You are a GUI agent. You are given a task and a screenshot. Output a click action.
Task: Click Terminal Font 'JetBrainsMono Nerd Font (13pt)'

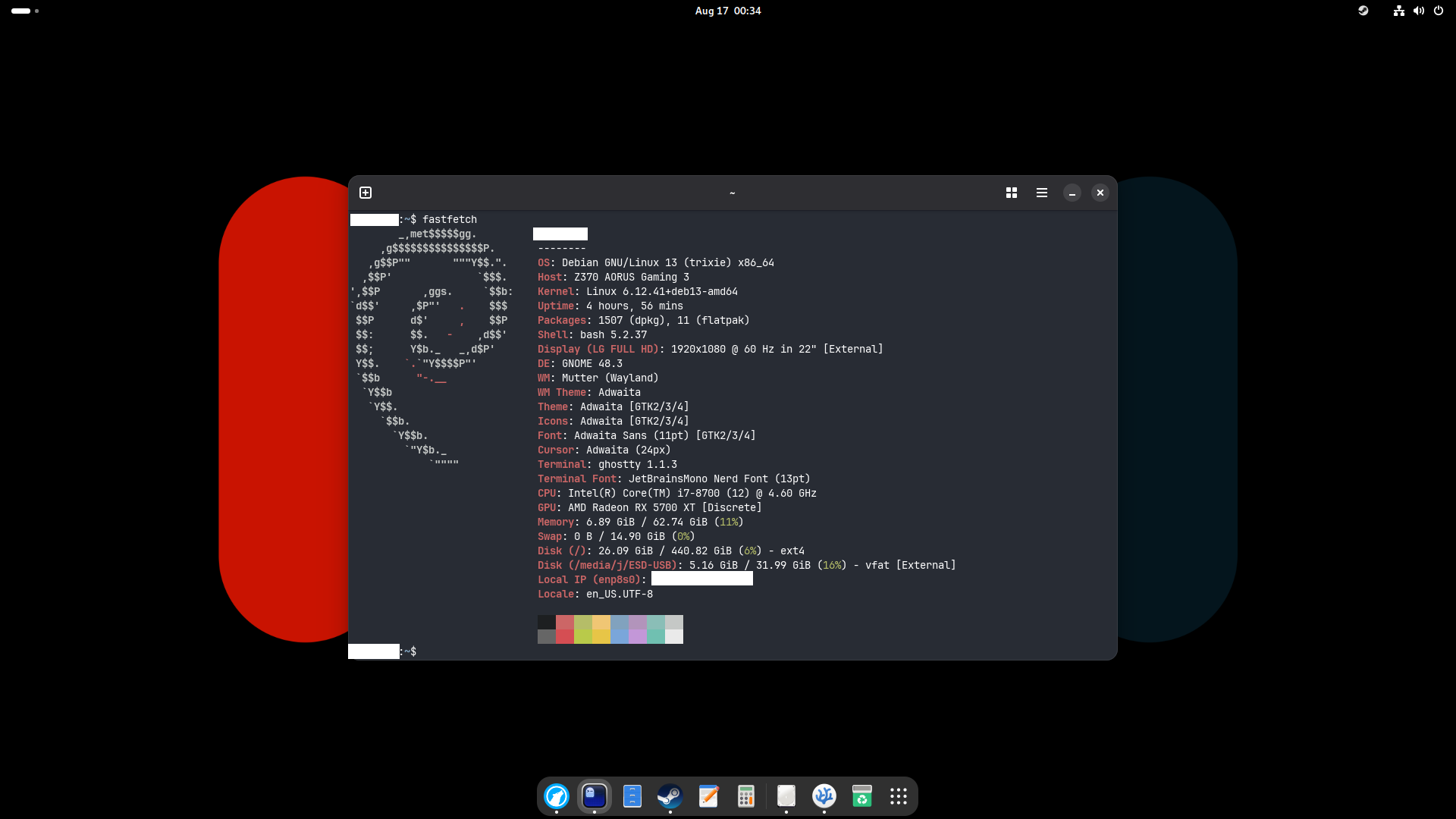click(x=720, y=479)
